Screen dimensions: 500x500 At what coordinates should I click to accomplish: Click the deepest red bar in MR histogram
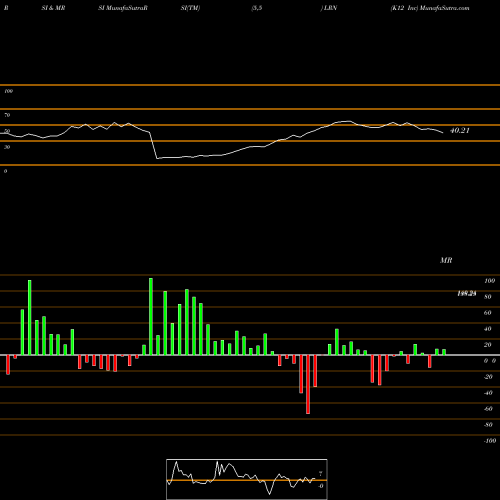coord(308,384)
